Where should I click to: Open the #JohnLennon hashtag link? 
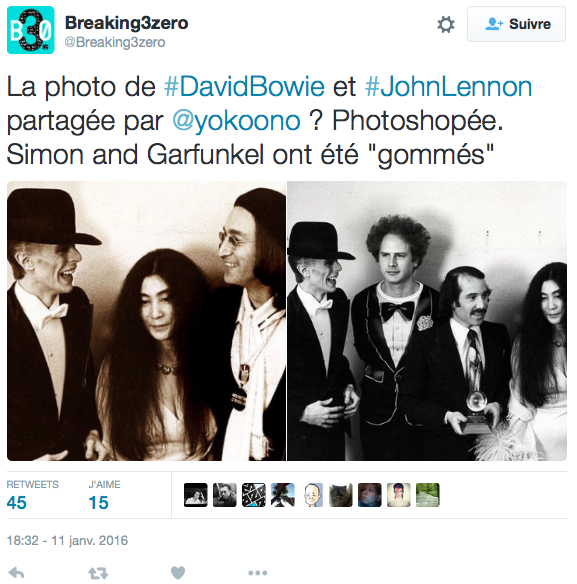[448, 87]
